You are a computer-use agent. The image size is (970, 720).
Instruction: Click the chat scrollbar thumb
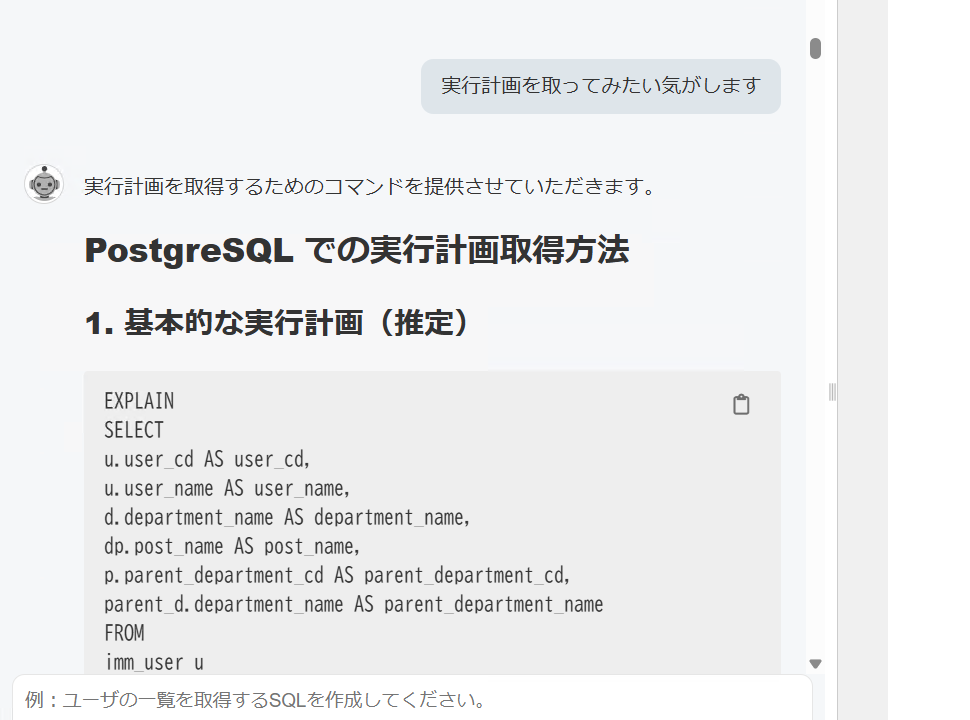[815, 48]
